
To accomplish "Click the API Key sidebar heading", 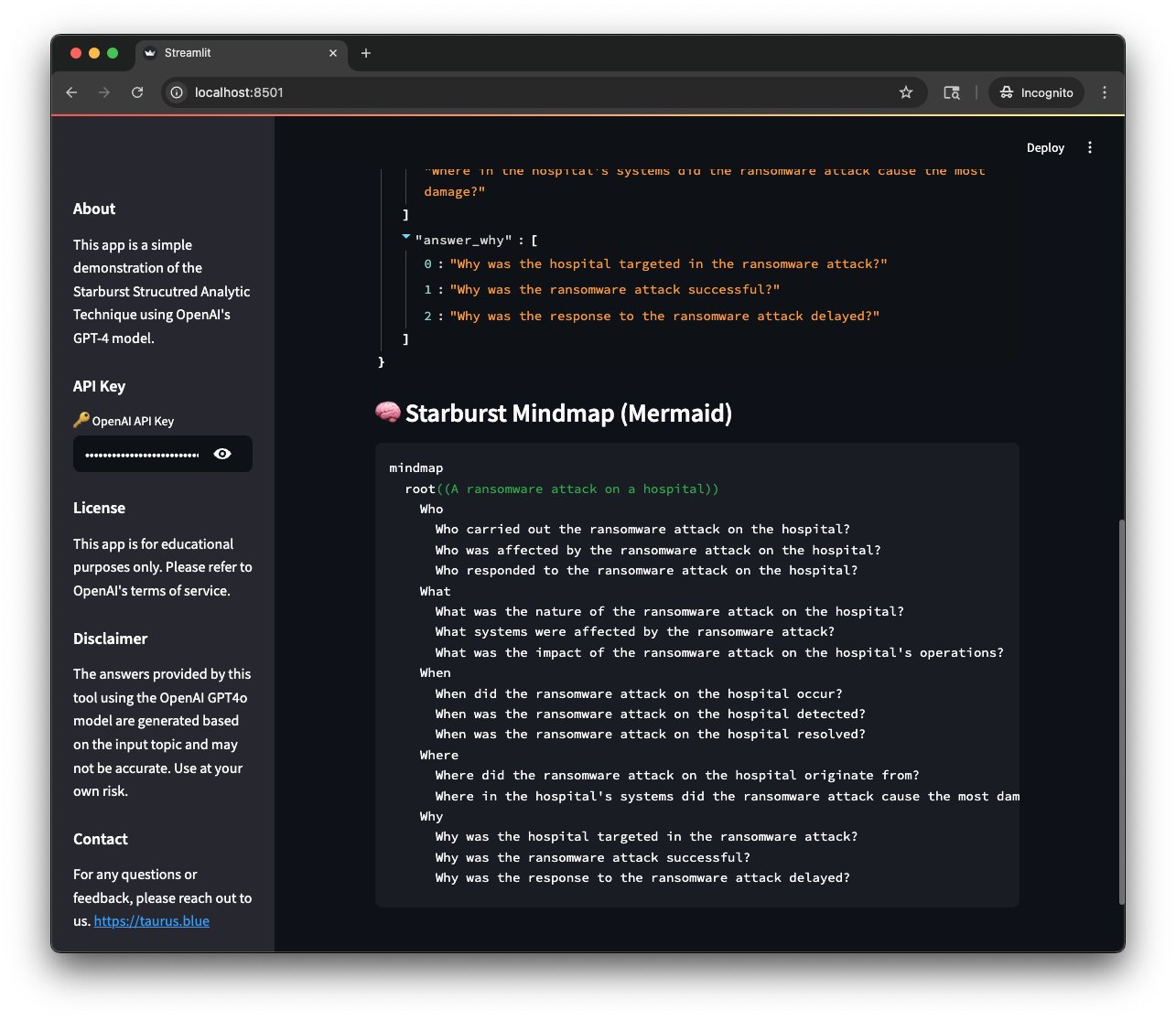I will point(99,386).
